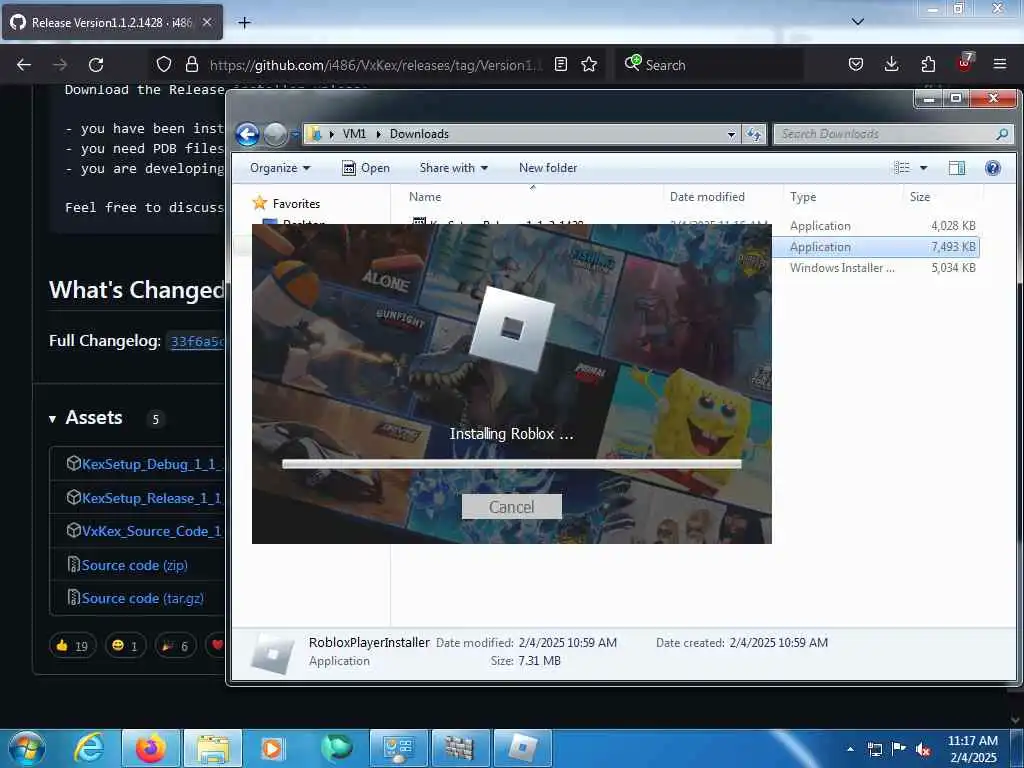Screen dimensions: 1024x768
Task: Sort by Type column
Action: (803, 197)
